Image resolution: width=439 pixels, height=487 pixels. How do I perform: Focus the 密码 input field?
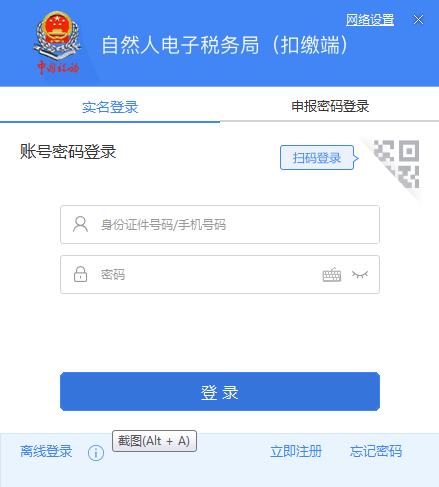pyautogui.click(x=220, y=274)
